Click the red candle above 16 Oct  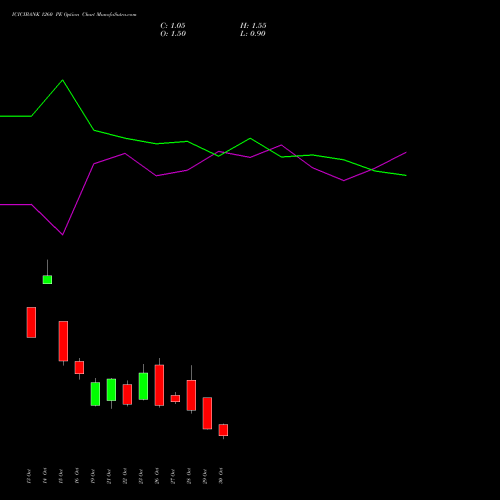pyautogui.click(x=79, y=367)
